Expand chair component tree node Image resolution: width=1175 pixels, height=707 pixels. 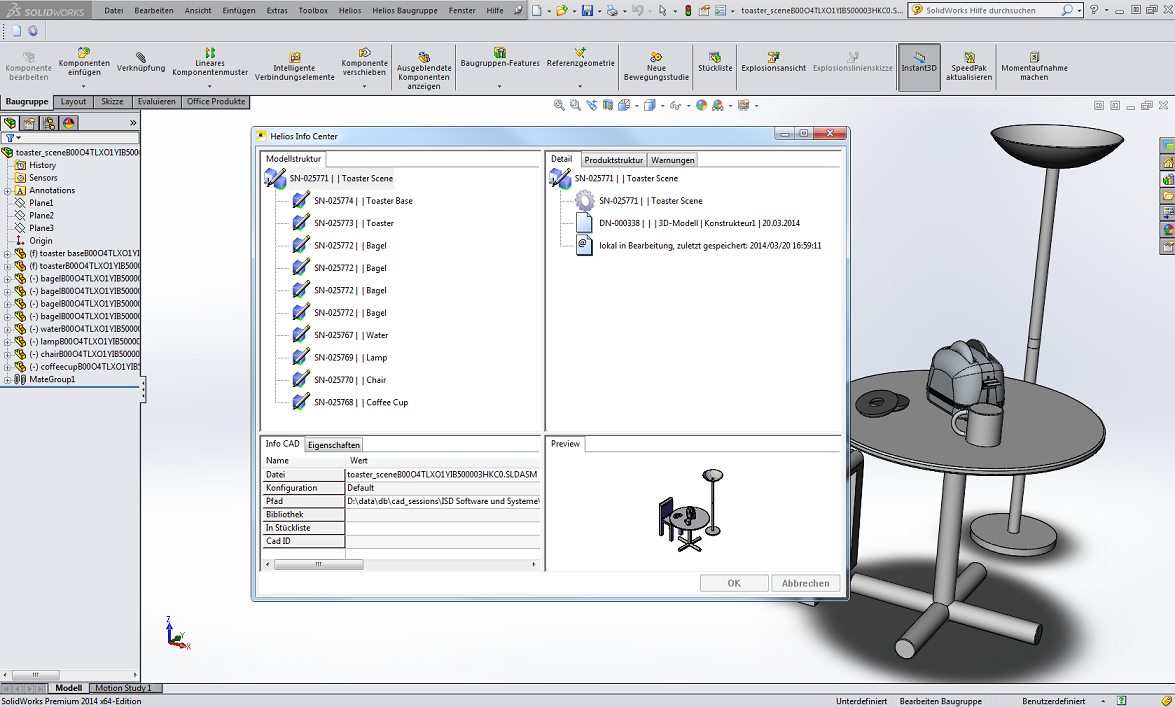(7, 355)
